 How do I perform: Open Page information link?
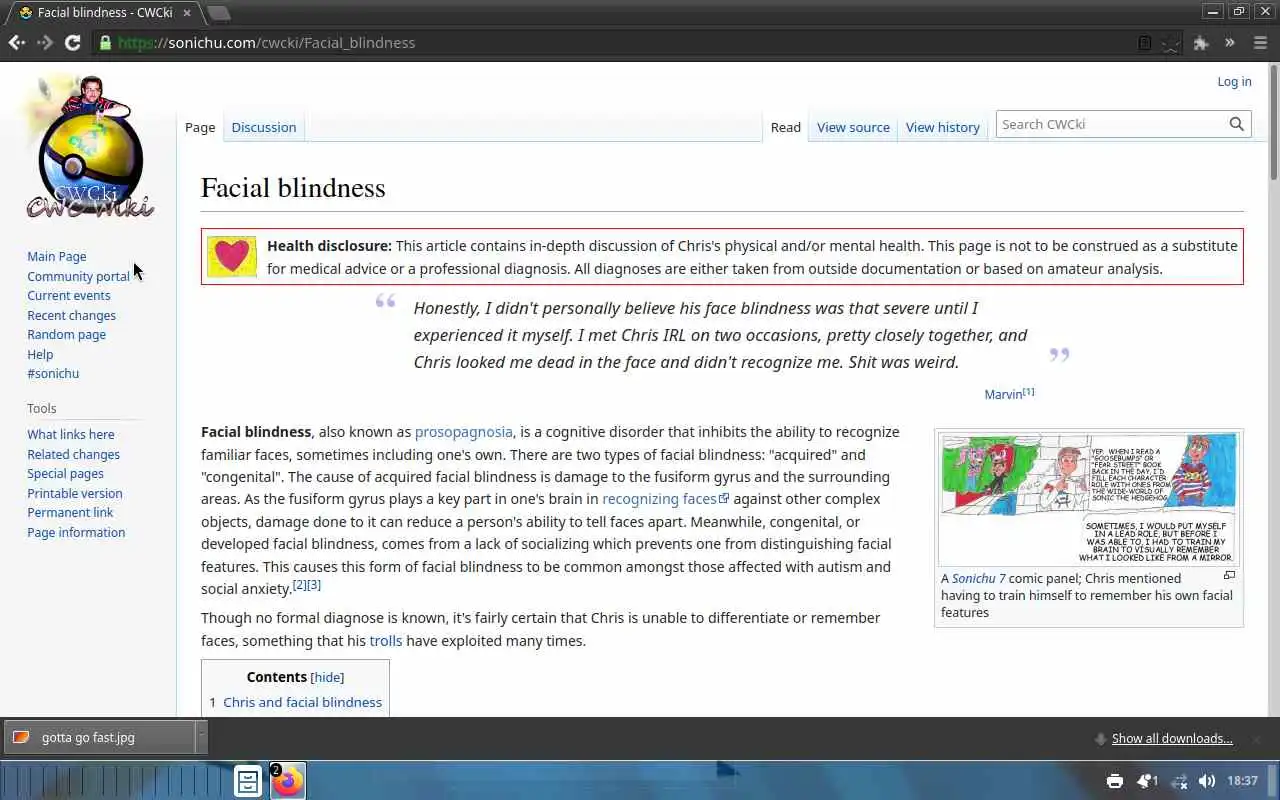click(76, 533)
